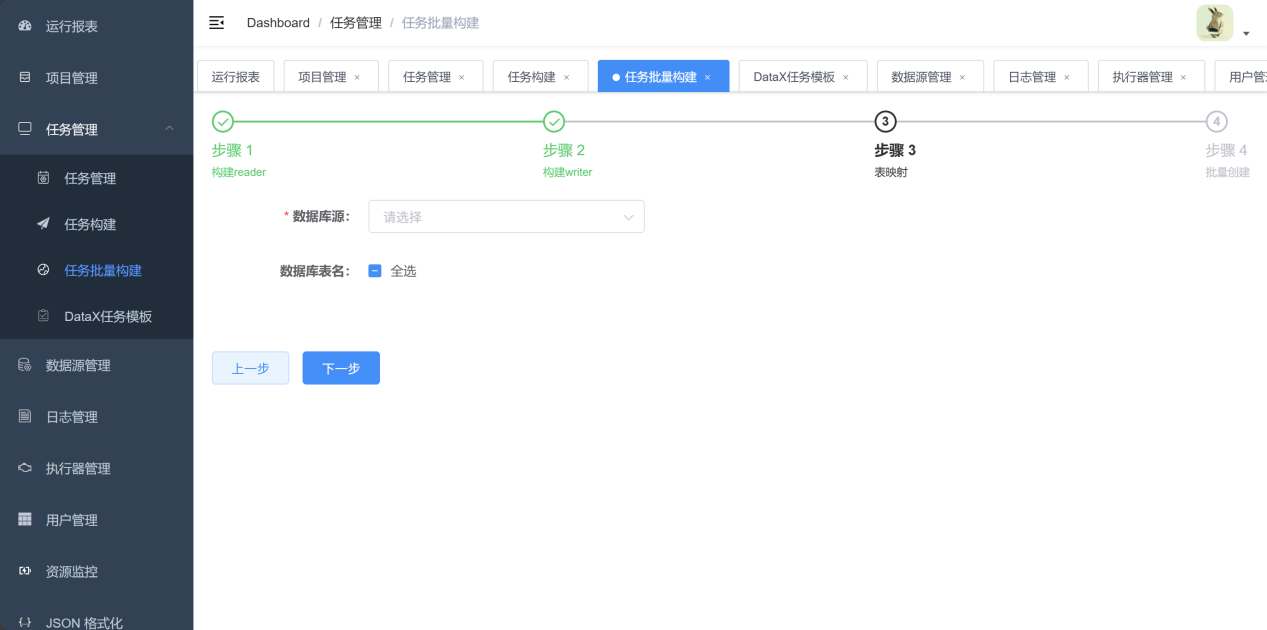This screenshot has width=1267, height=630.
Task: Click the 日志管理 sidebar icon
Action: (x=25, y=417)
